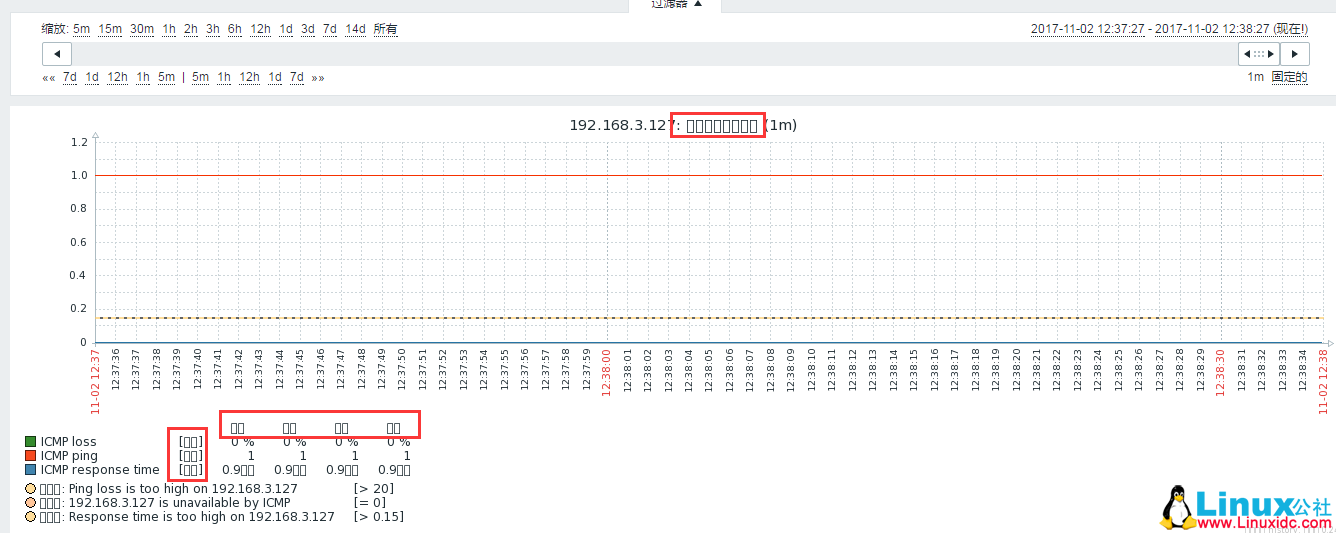Zoom to 1h period
The width and height of the screenshot is (1336, 533).
(x=169, y=29)
